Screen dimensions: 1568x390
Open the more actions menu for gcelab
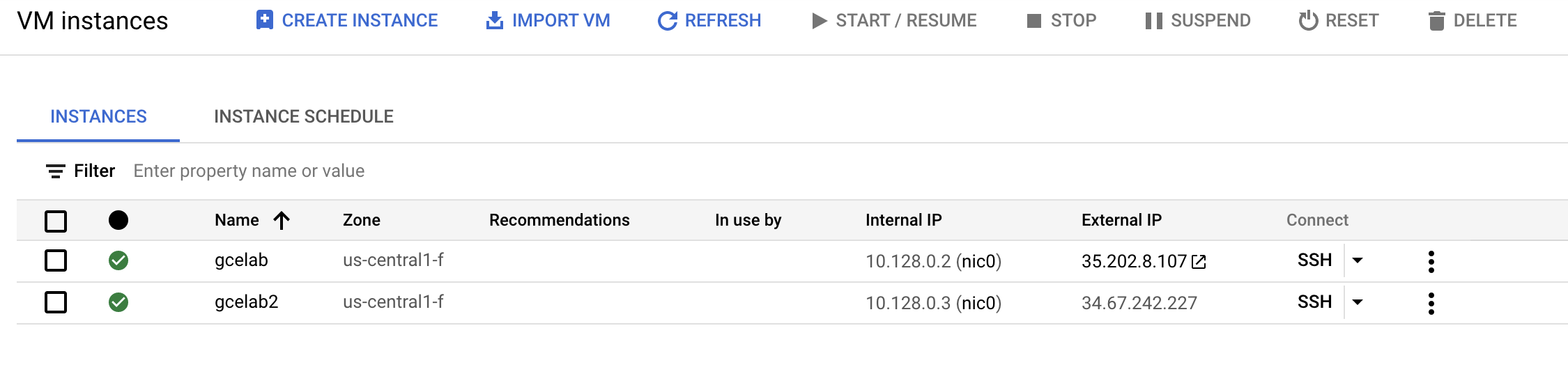coord(1431,262)
